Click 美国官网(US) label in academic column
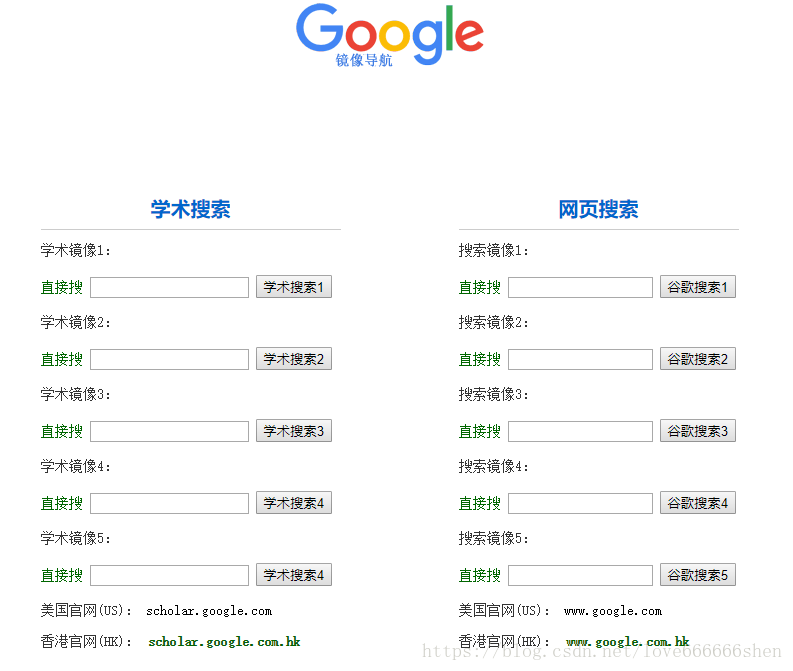The image size is (793, 671). tap(86, 611)
